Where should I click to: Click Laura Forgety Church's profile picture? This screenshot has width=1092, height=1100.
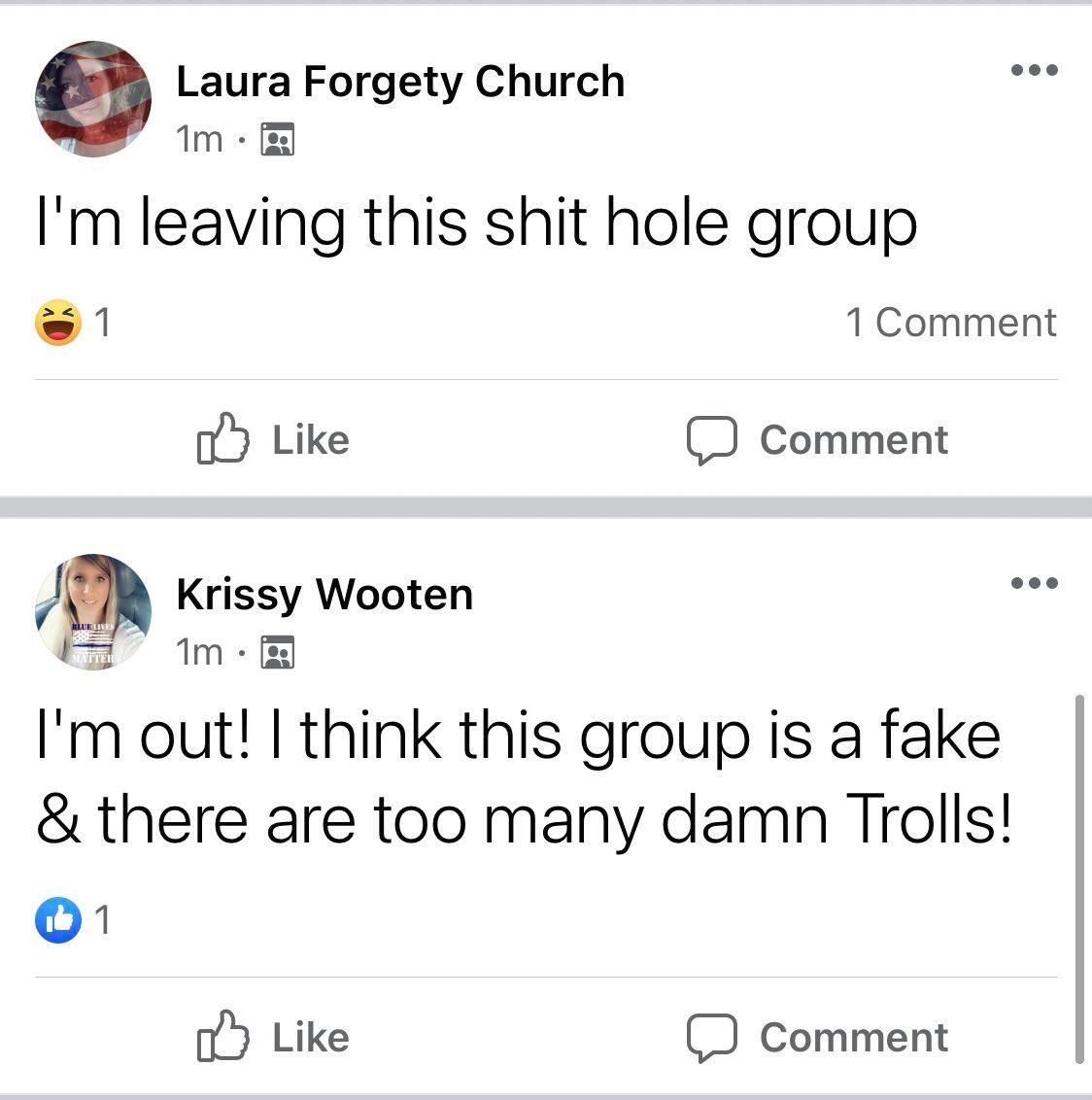point(92,99)
